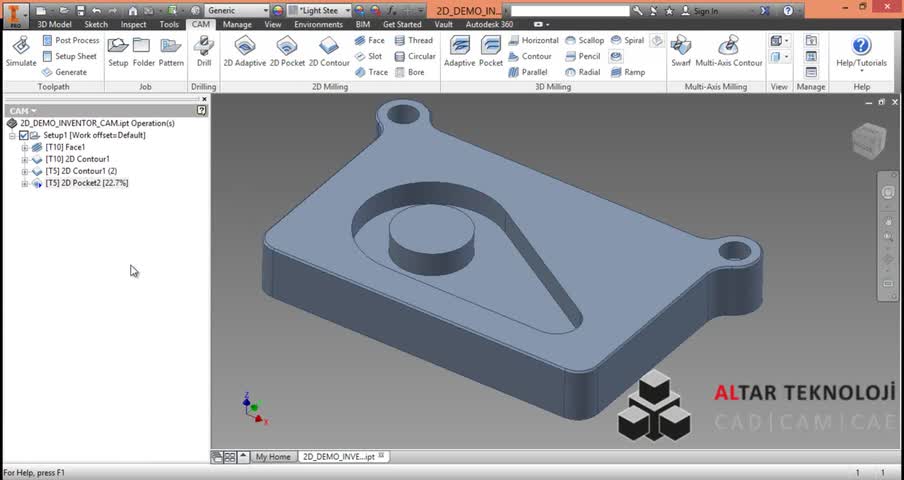Screen dimensions: 904x480
Task: Select the Drill operation
Action: pos(204,51)
